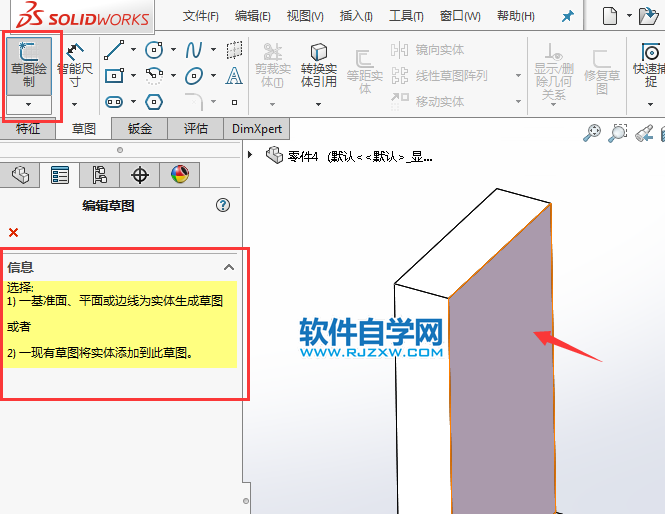
Task: Select the Line sketch tool
Action: [x=114, y=50]
